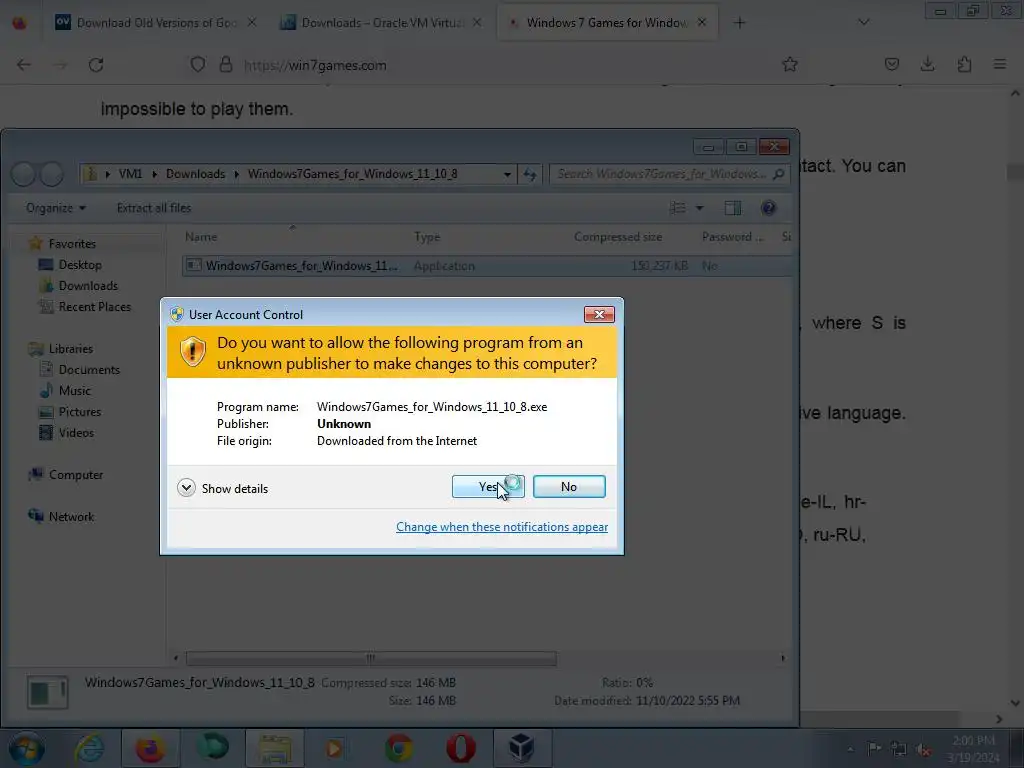The height and width of the screenshot is (768, 1024).
Task: Switch to Downloads – Oracle VM VirtualBox tab
Action: (x=381, y=23)
